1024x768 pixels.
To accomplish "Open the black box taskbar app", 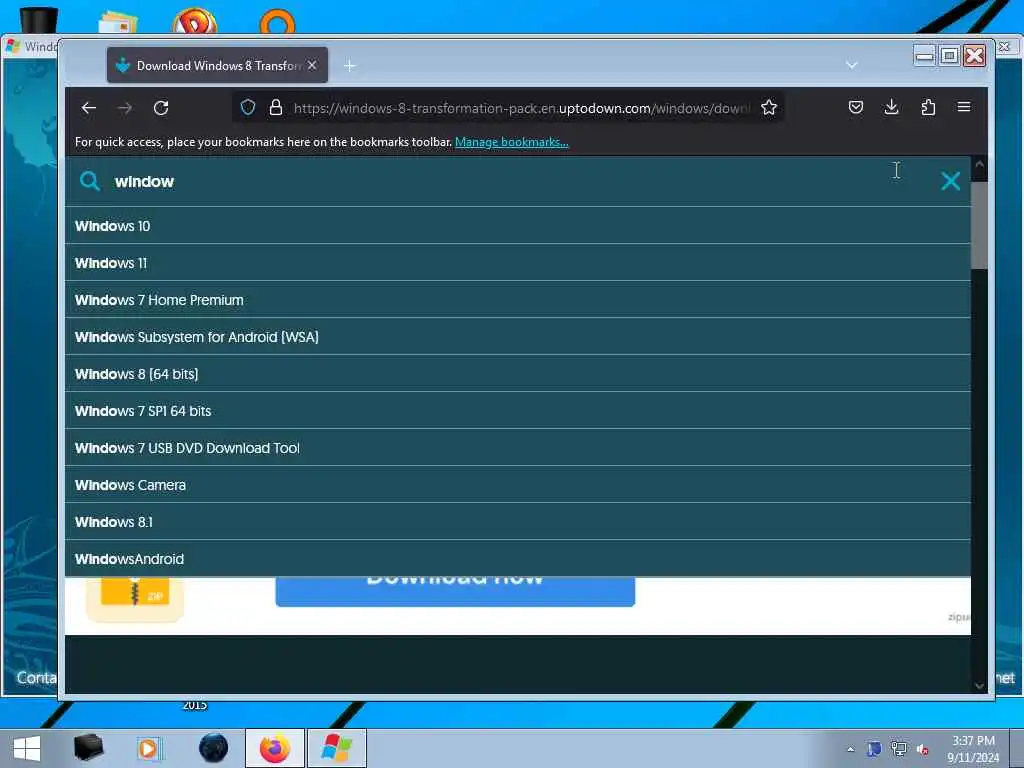I will tap(88, 748).
